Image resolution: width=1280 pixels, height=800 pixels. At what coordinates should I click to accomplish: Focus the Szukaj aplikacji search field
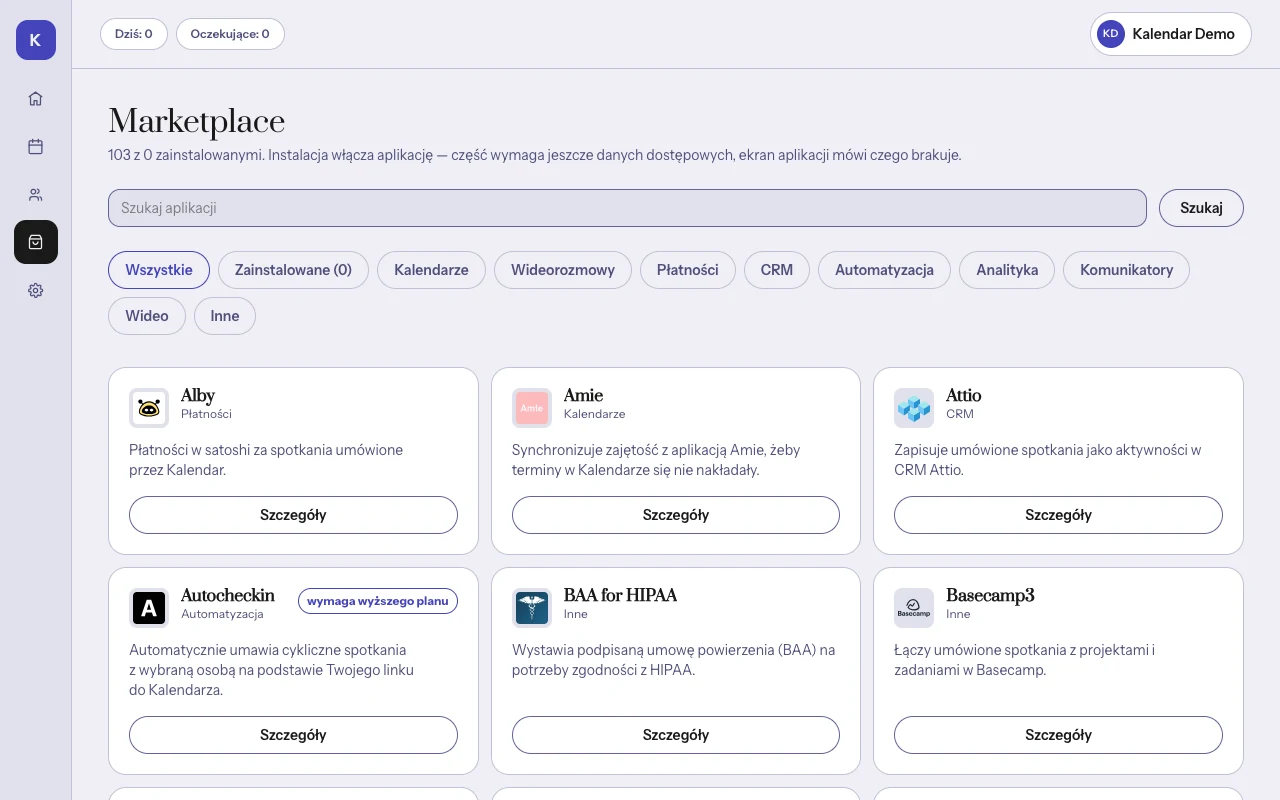point(627,208)
